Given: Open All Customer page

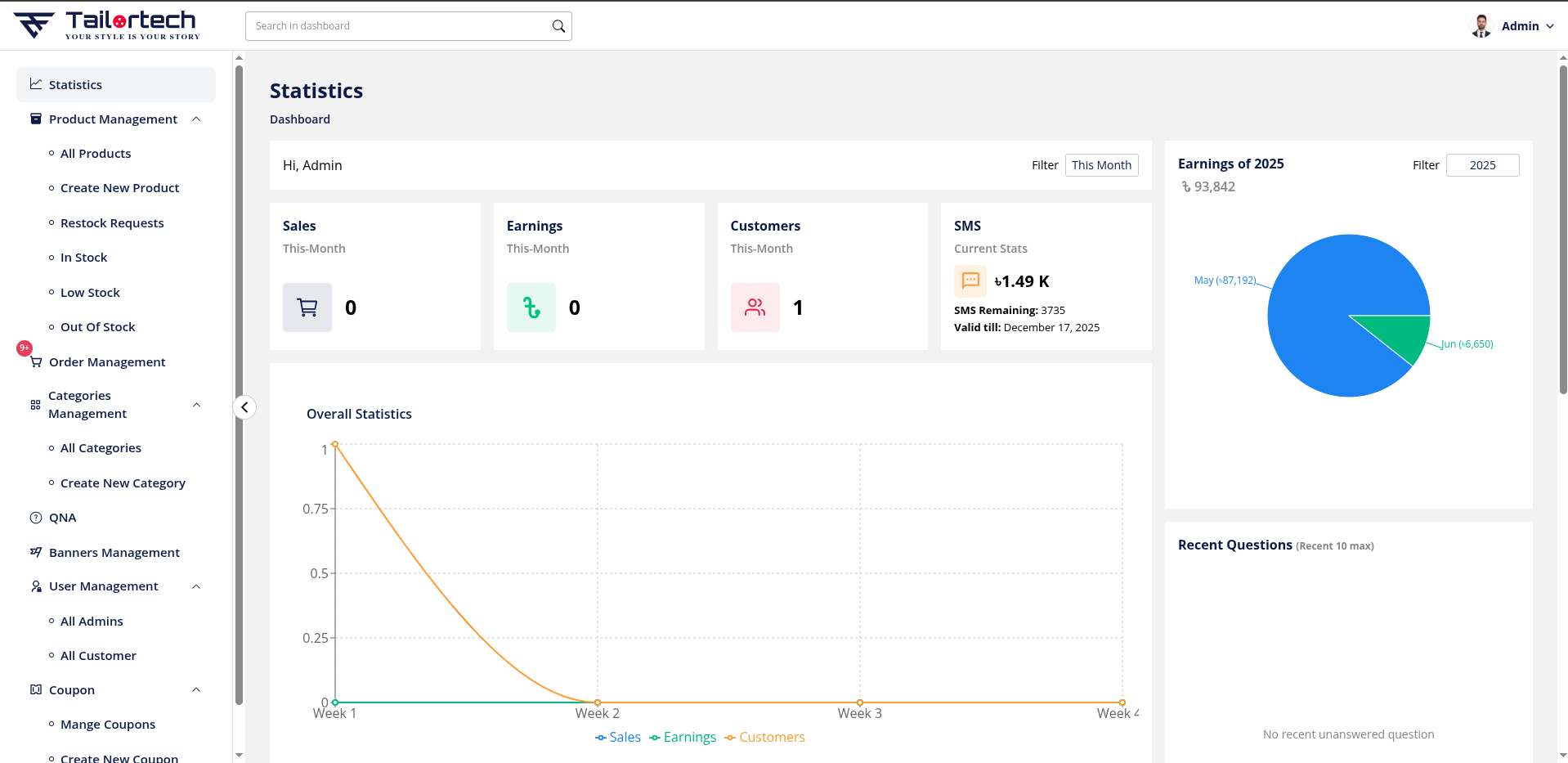Looking at the screenshot, I should [98, 656].
